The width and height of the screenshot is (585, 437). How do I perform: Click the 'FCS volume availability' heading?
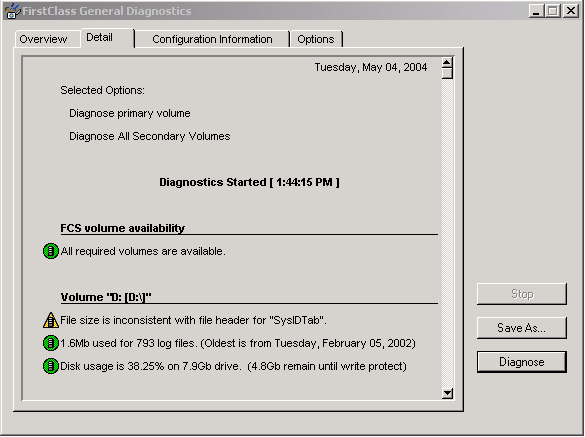[x=122, y=228]
